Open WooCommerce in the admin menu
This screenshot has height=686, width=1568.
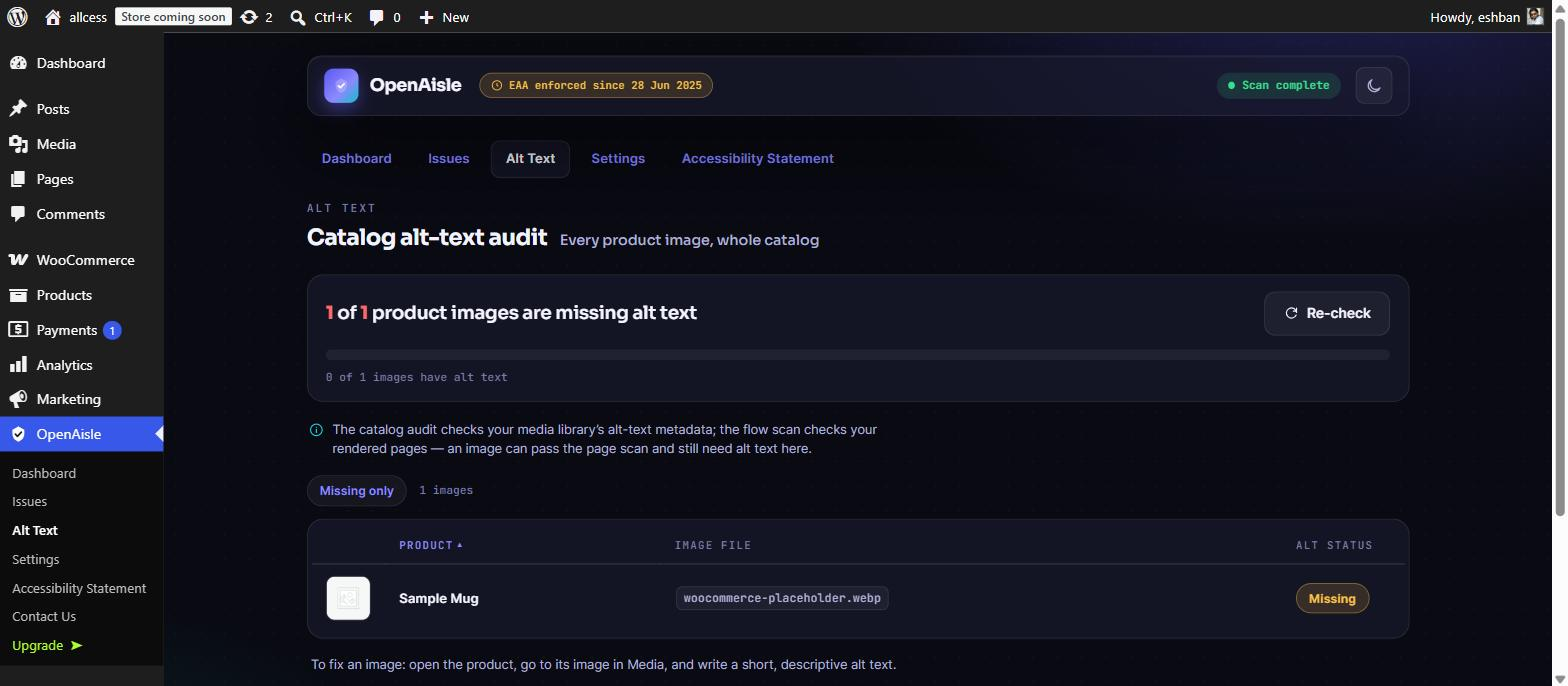click(x=85, y=260)
